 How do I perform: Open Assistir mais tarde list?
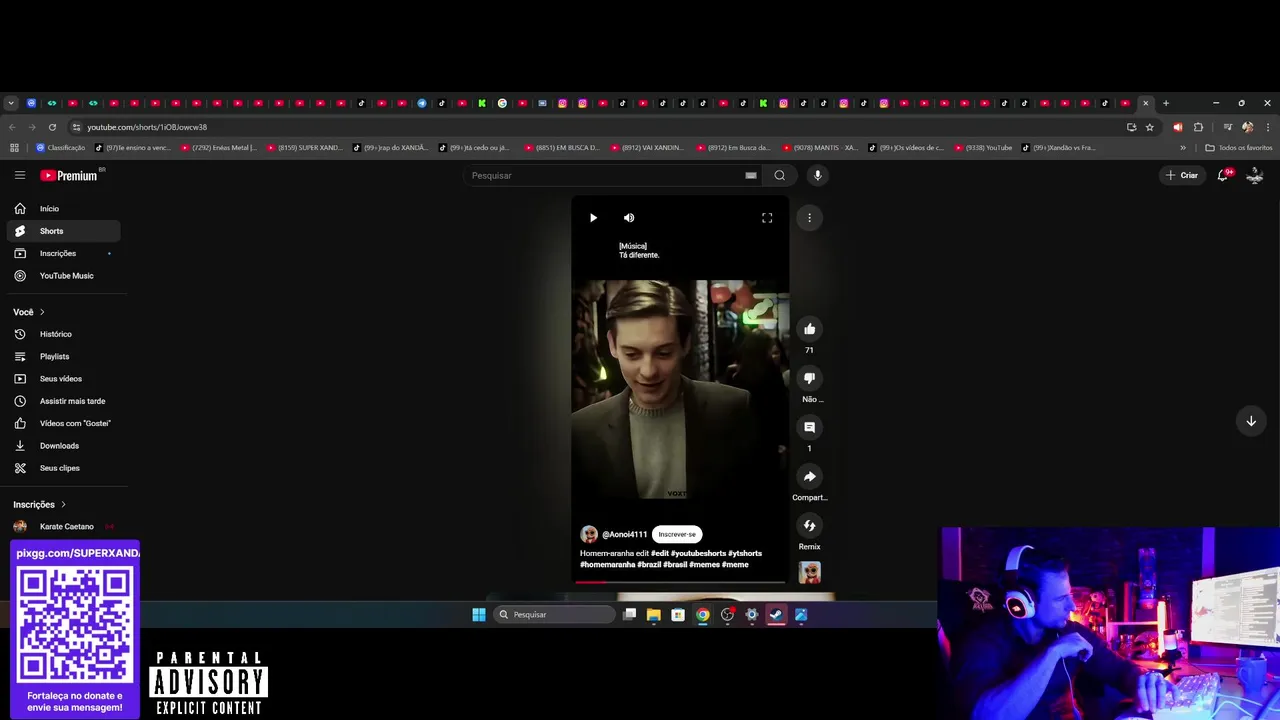click(x=64, y=401)
